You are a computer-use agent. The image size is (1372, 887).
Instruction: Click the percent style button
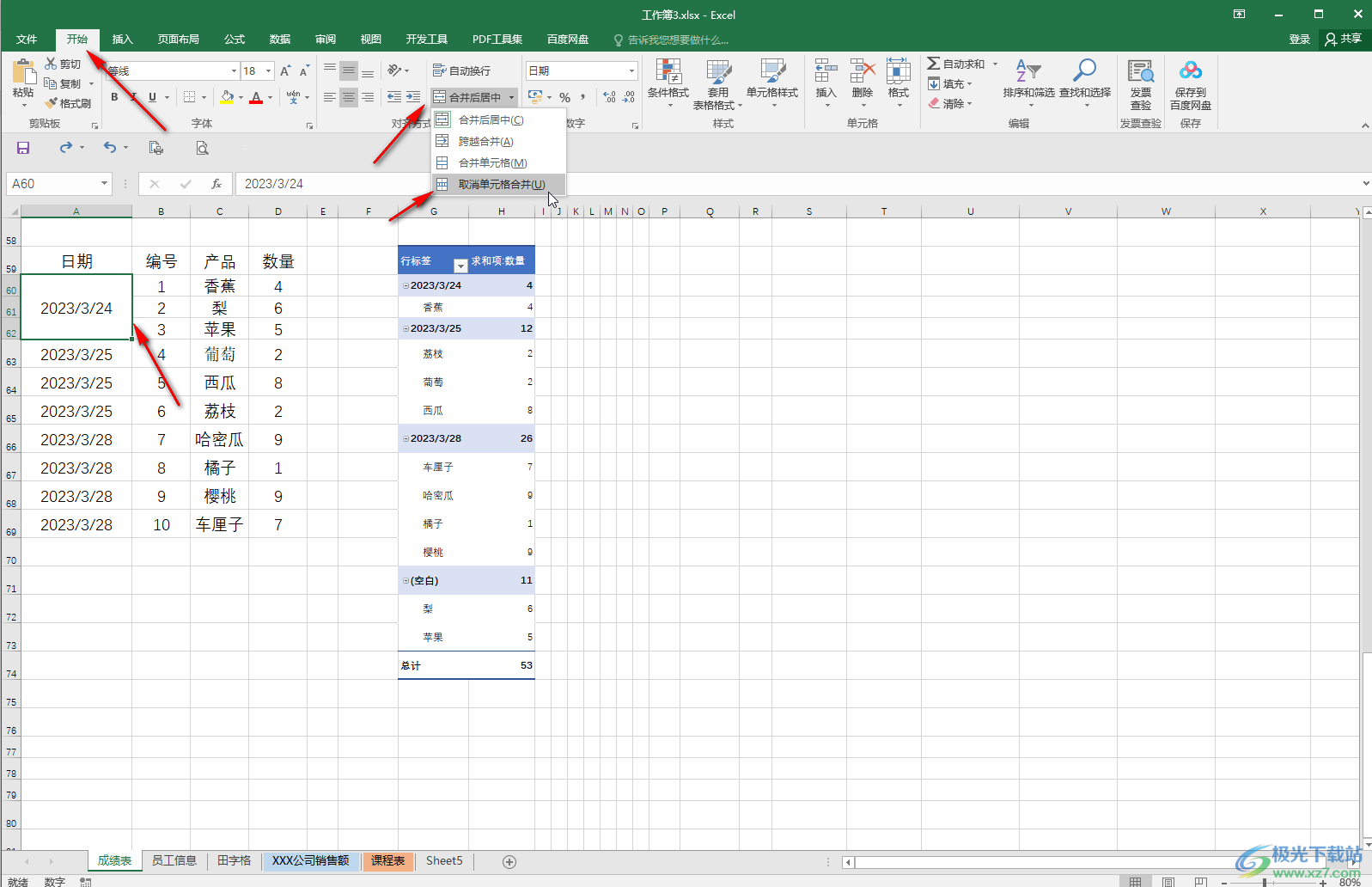tap(564, 97)
